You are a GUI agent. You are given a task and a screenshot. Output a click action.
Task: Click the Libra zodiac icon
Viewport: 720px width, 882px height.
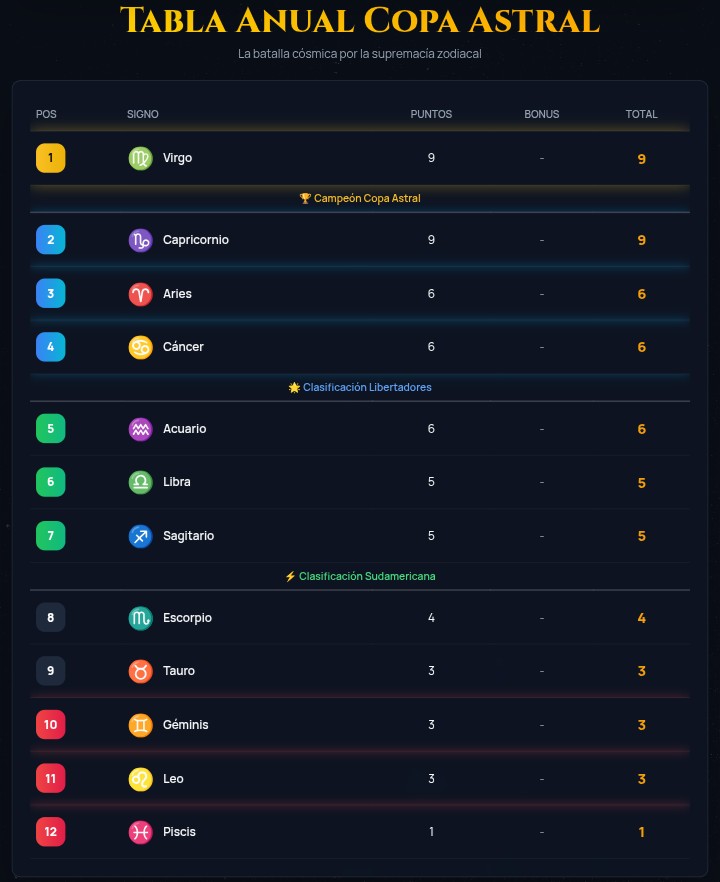click(141, 482)
